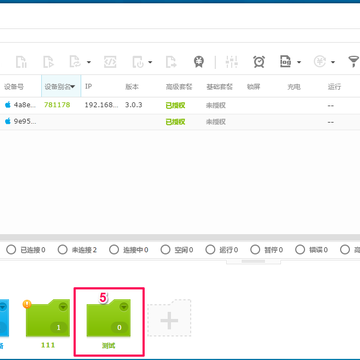Click the green alias 781178

point(57,105)
